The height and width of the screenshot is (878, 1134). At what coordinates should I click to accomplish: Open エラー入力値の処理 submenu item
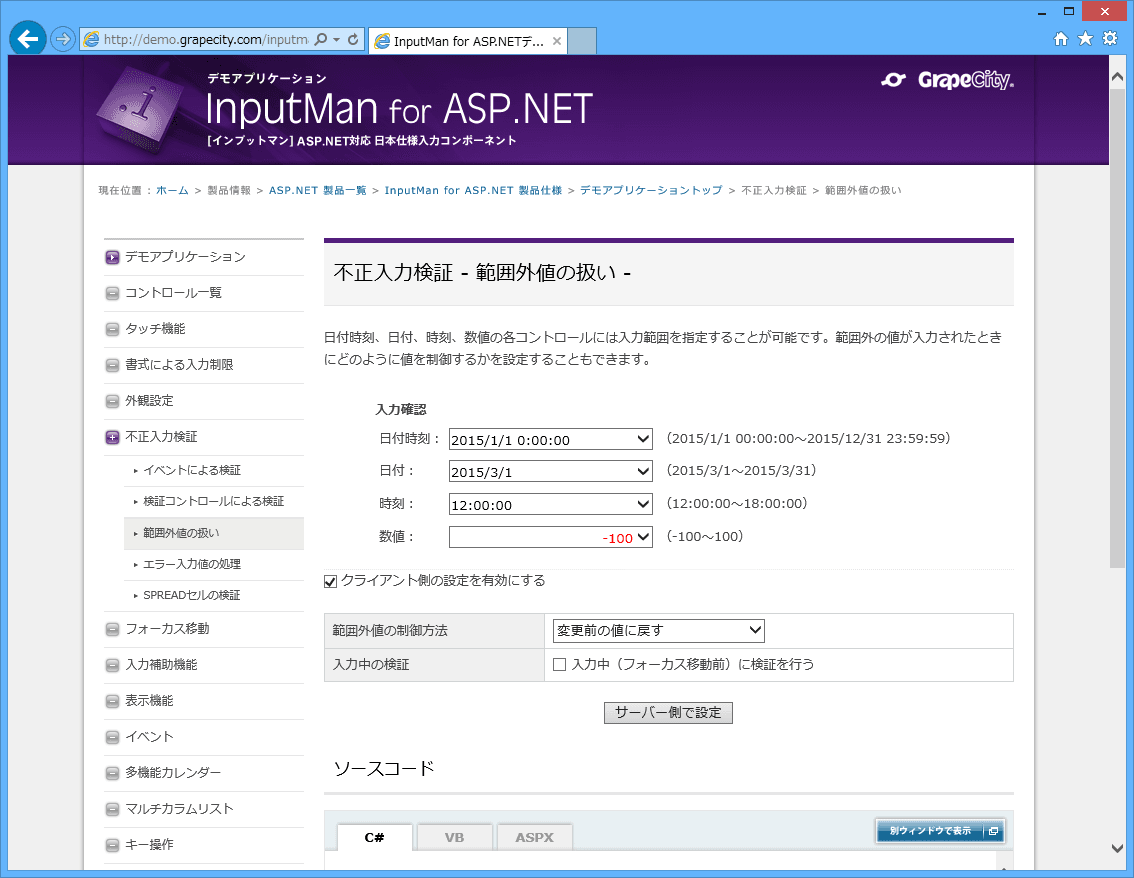[192, 564]
